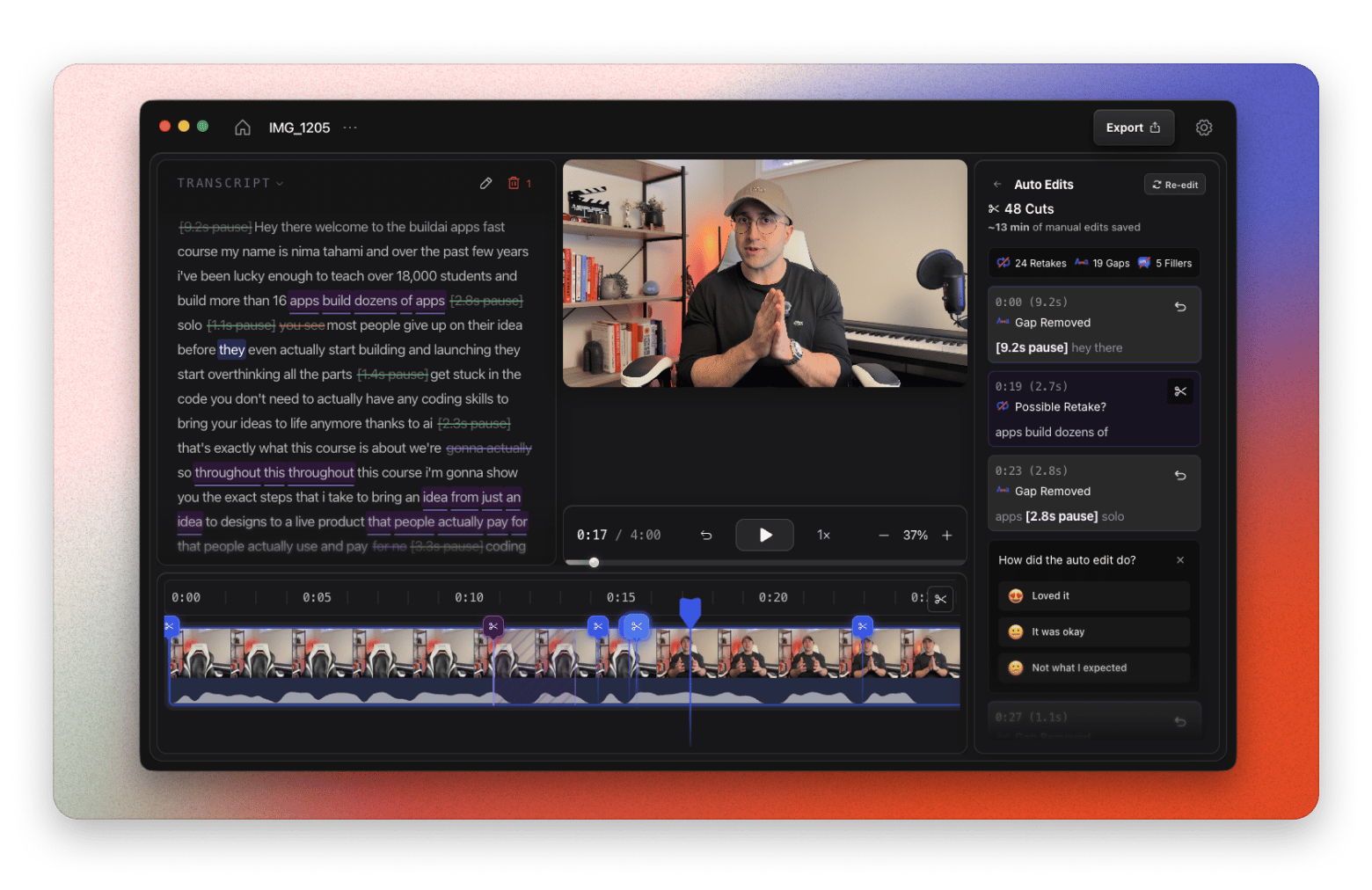
Task: Undo the partially visible 0:27 edit card
Action: (x=1180, y=721)
